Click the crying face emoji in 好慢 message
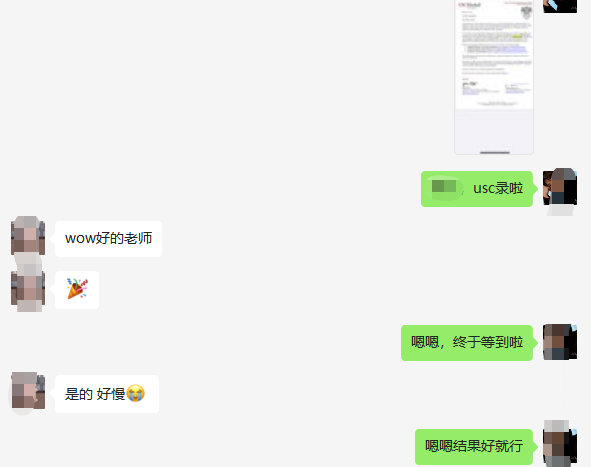 [x=135, y=394]
